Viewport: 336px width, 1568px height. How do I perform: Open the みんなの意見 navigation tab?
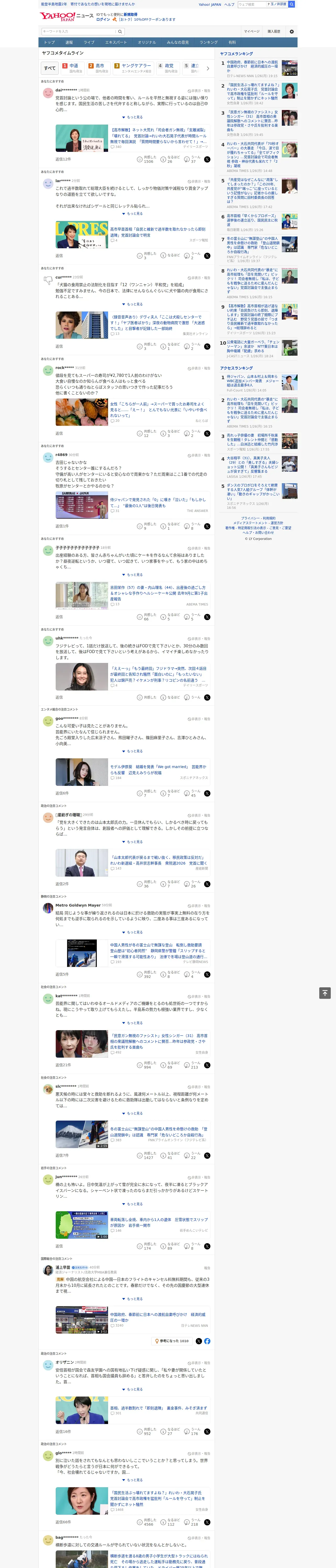coord(177,43)
